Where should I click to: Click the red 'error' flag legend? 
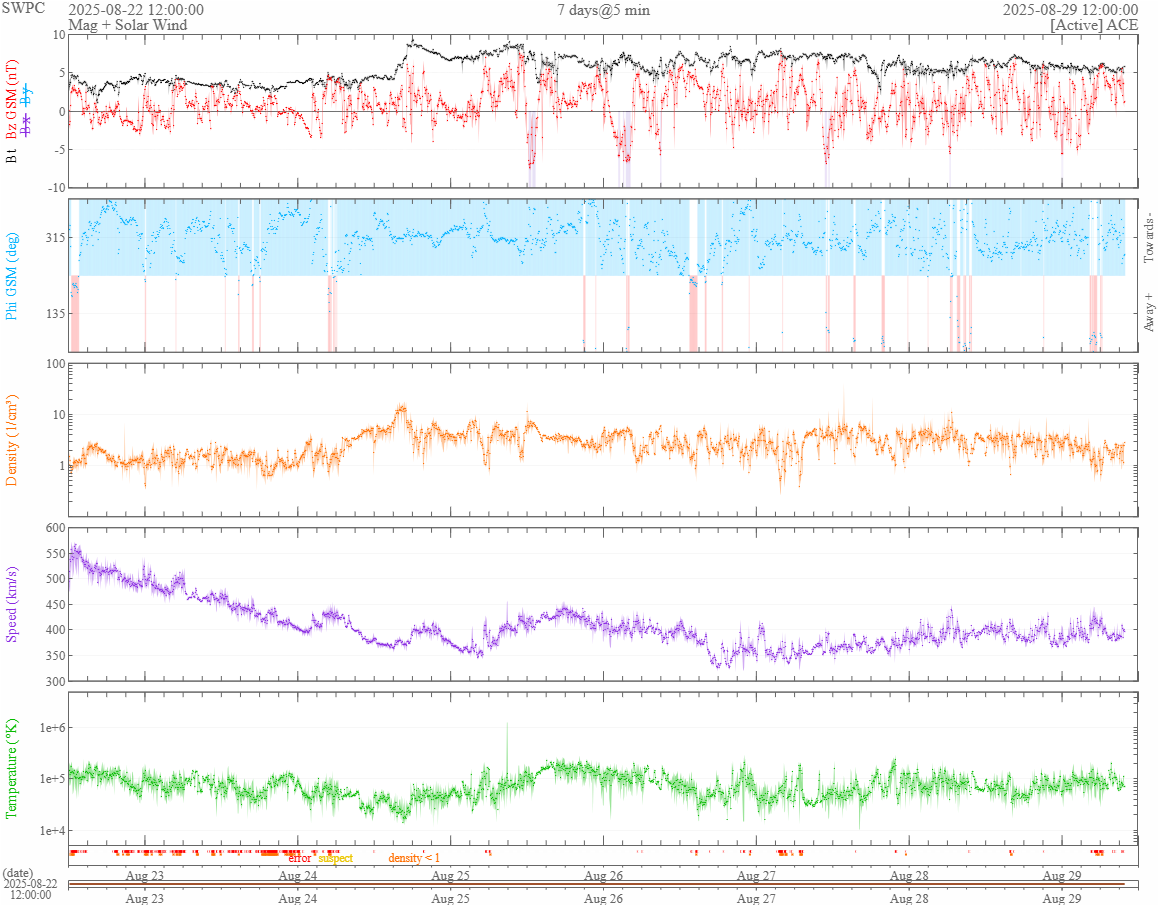[x=299, y=858]
